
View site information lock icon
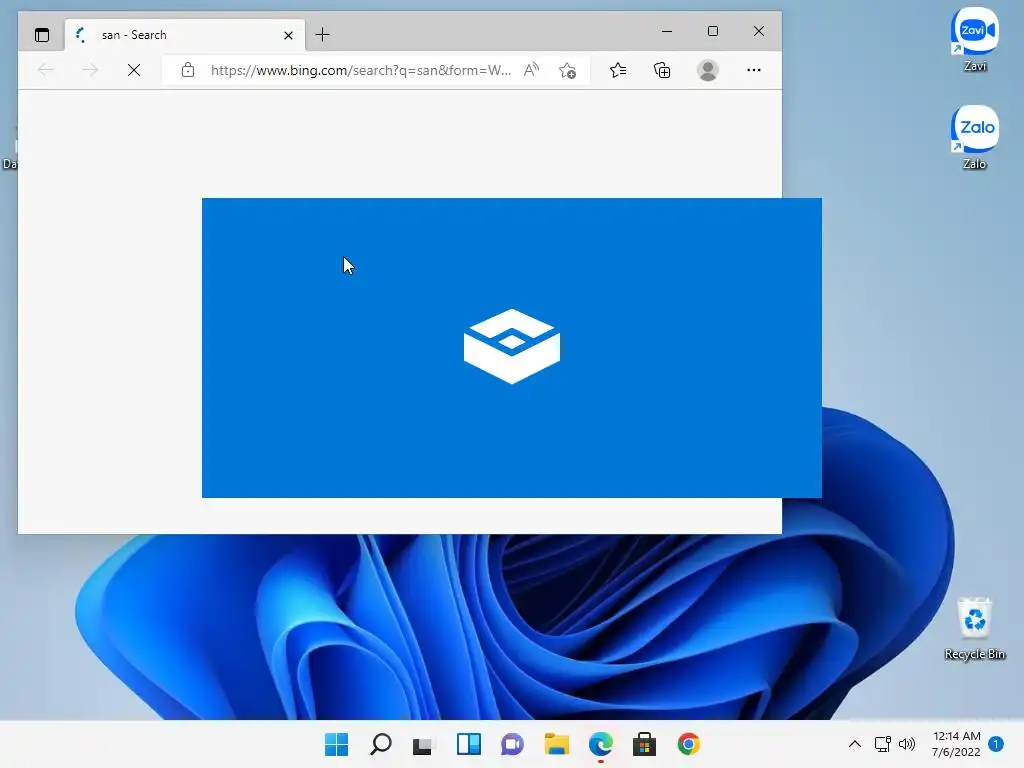pos(188,70)
